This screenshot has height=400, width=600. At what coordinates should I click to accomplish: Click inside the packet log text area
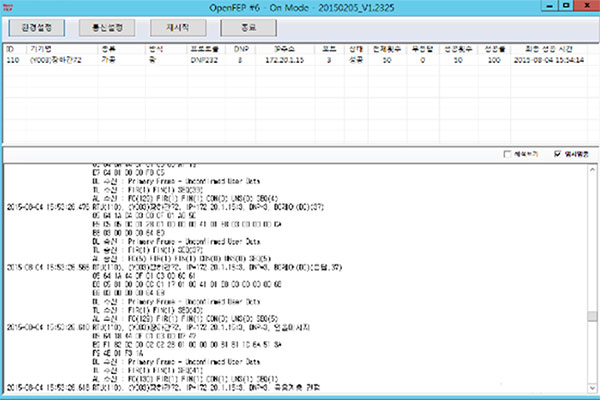(x=300, y=280)
